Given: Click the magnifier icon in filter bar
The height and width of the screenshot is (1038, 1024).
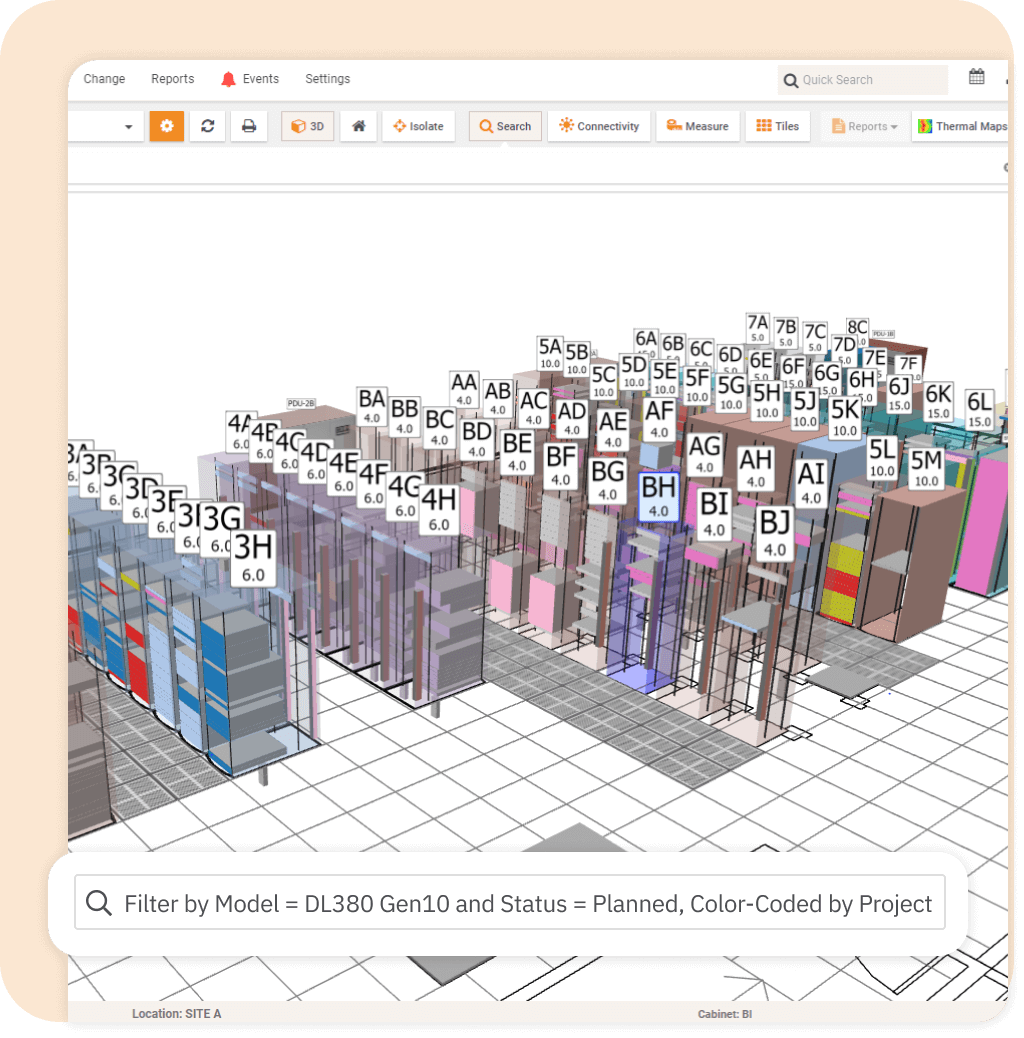Looking at the screenshot, I should pos(99,903).
